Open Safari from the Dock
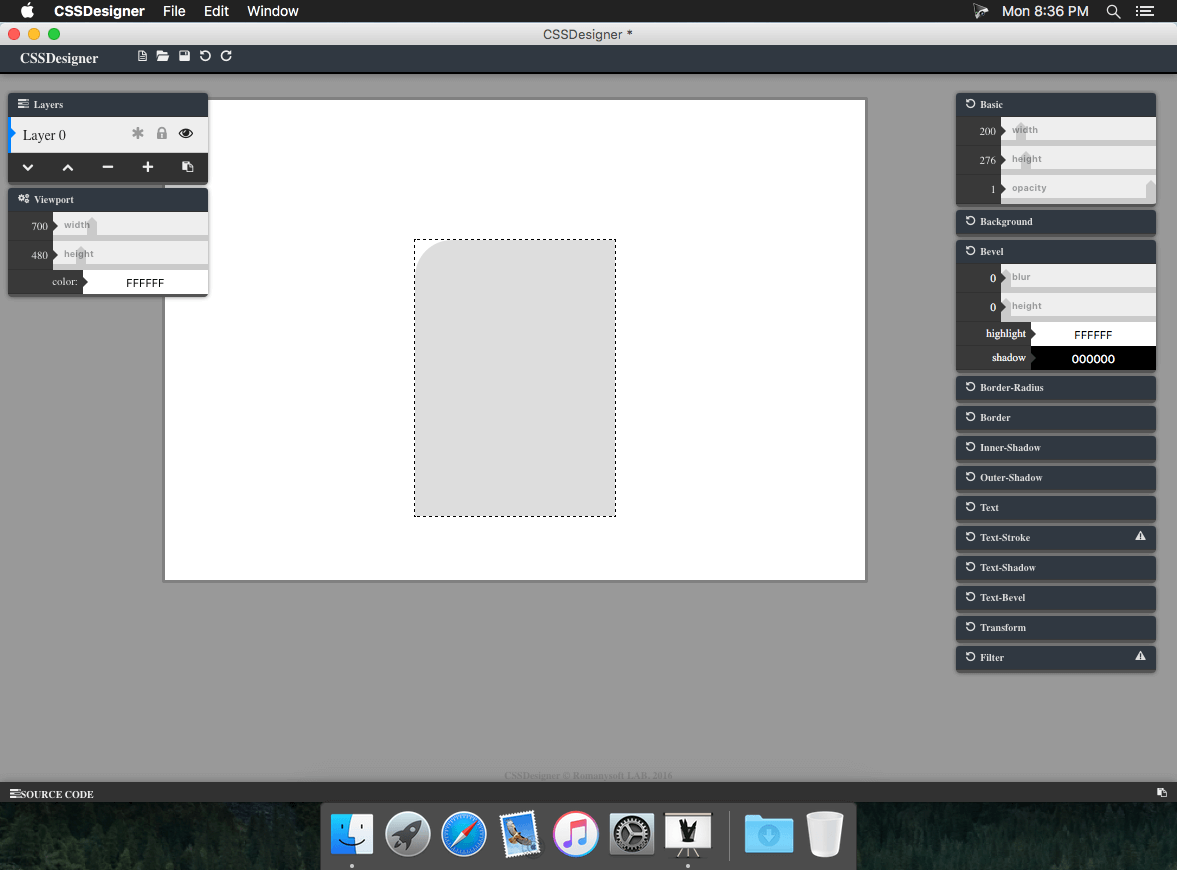Screen dimensions: 1177x870 click(463, 834)
